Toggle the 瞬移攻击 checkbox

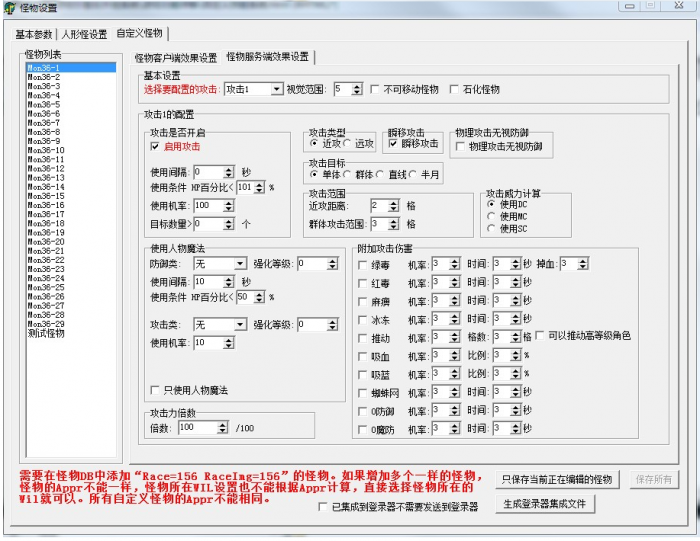pyautogui.click(x=393, y=144)
